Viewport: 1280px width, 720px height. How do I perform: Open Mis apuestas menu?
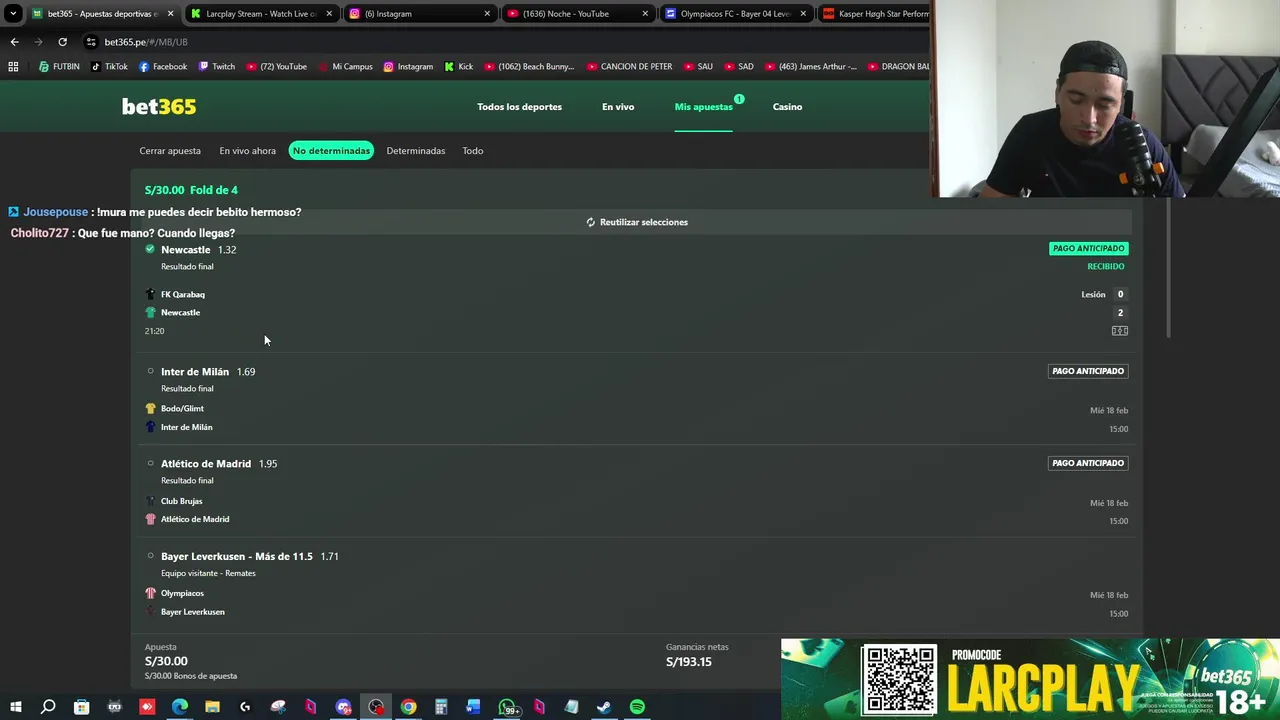(x=703, y=107)
